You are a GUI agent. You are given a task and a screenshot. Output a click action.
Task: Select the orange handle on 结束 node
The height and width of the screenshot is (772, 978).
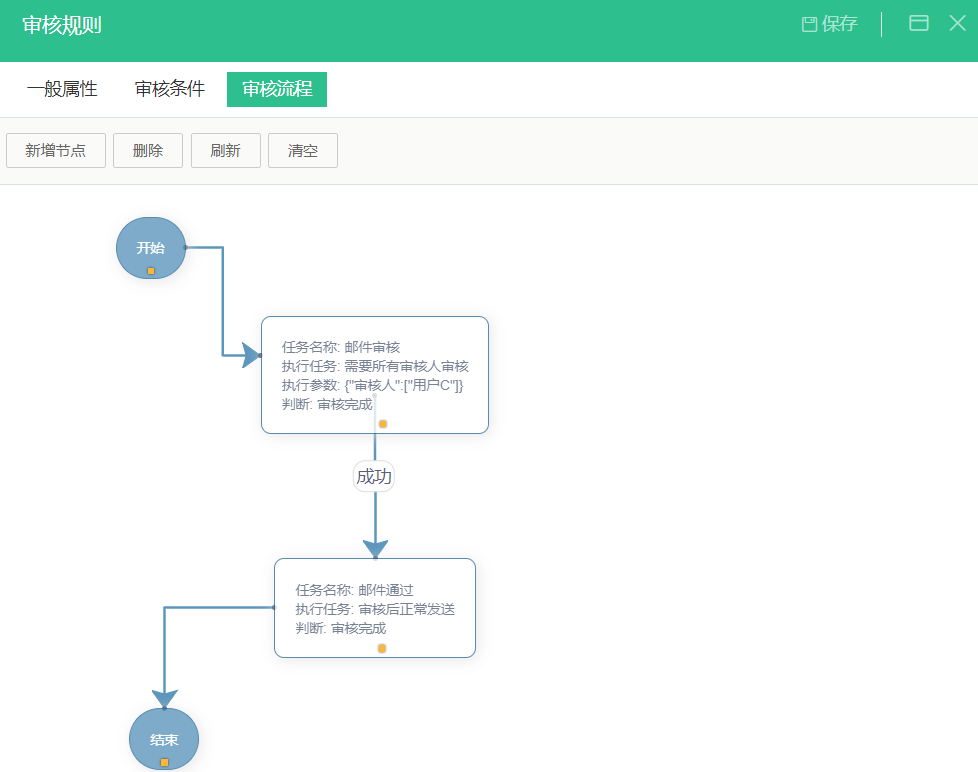click(164, 762)
